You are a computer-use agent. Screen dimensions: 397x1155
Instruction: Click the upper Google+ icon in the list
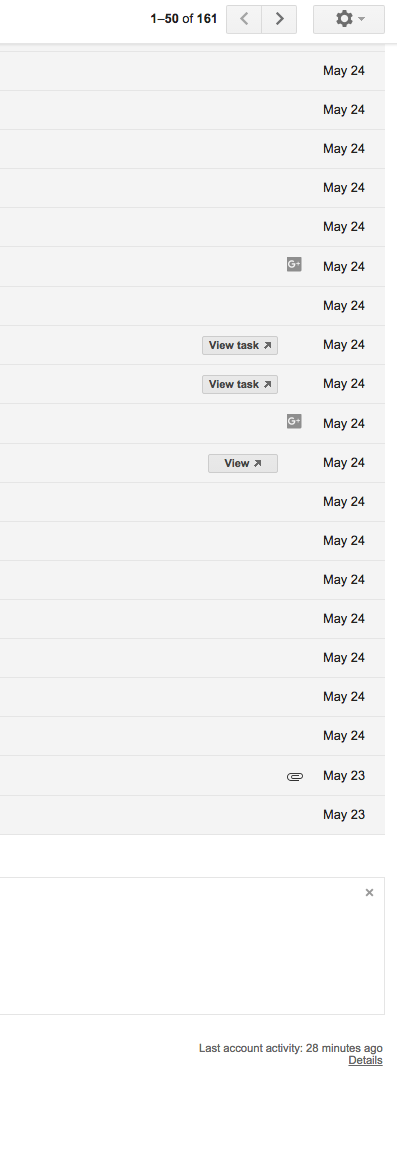click(x=294, y=264)
